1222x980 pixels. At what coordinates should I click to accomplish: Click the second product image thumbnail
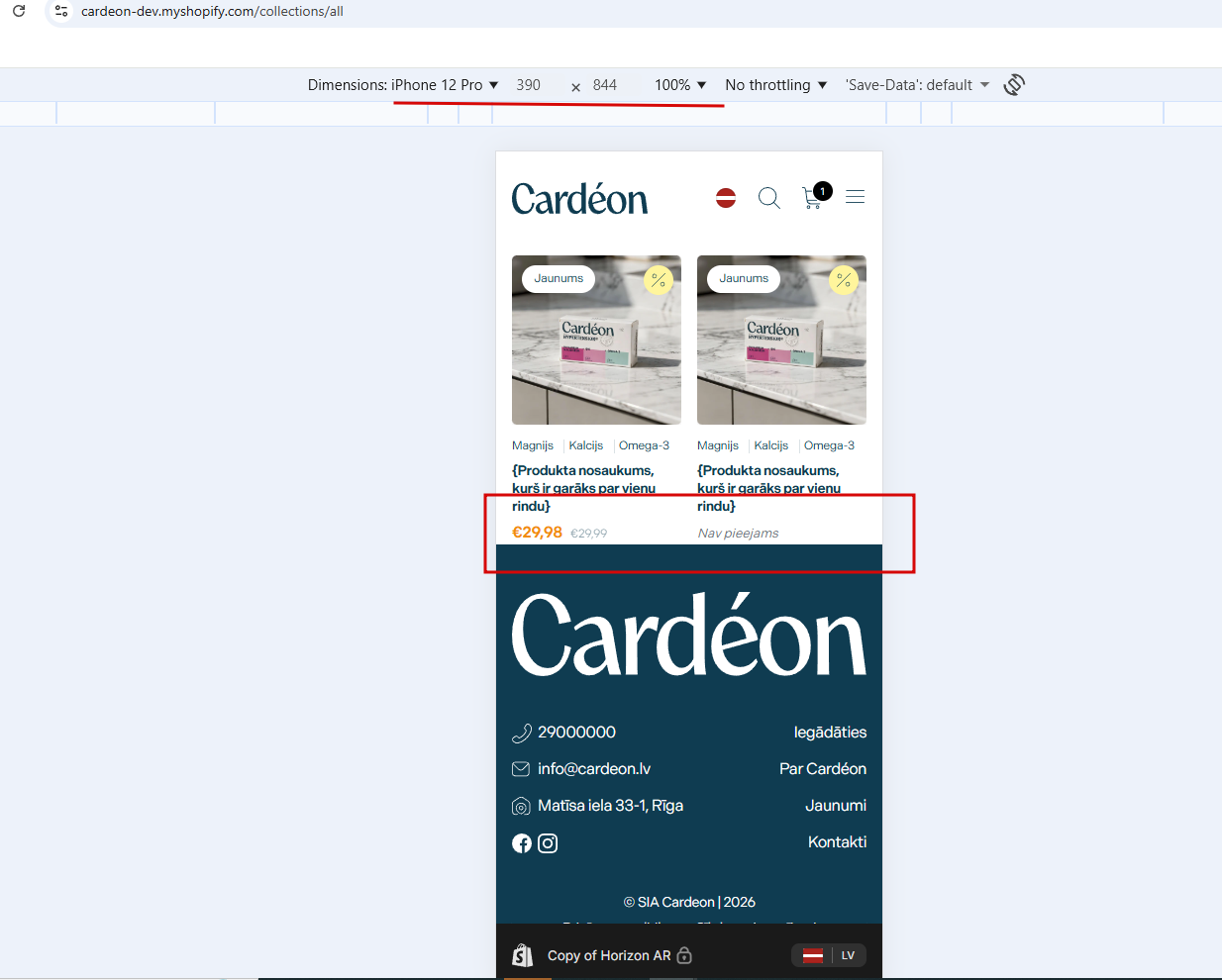point(781,340)
